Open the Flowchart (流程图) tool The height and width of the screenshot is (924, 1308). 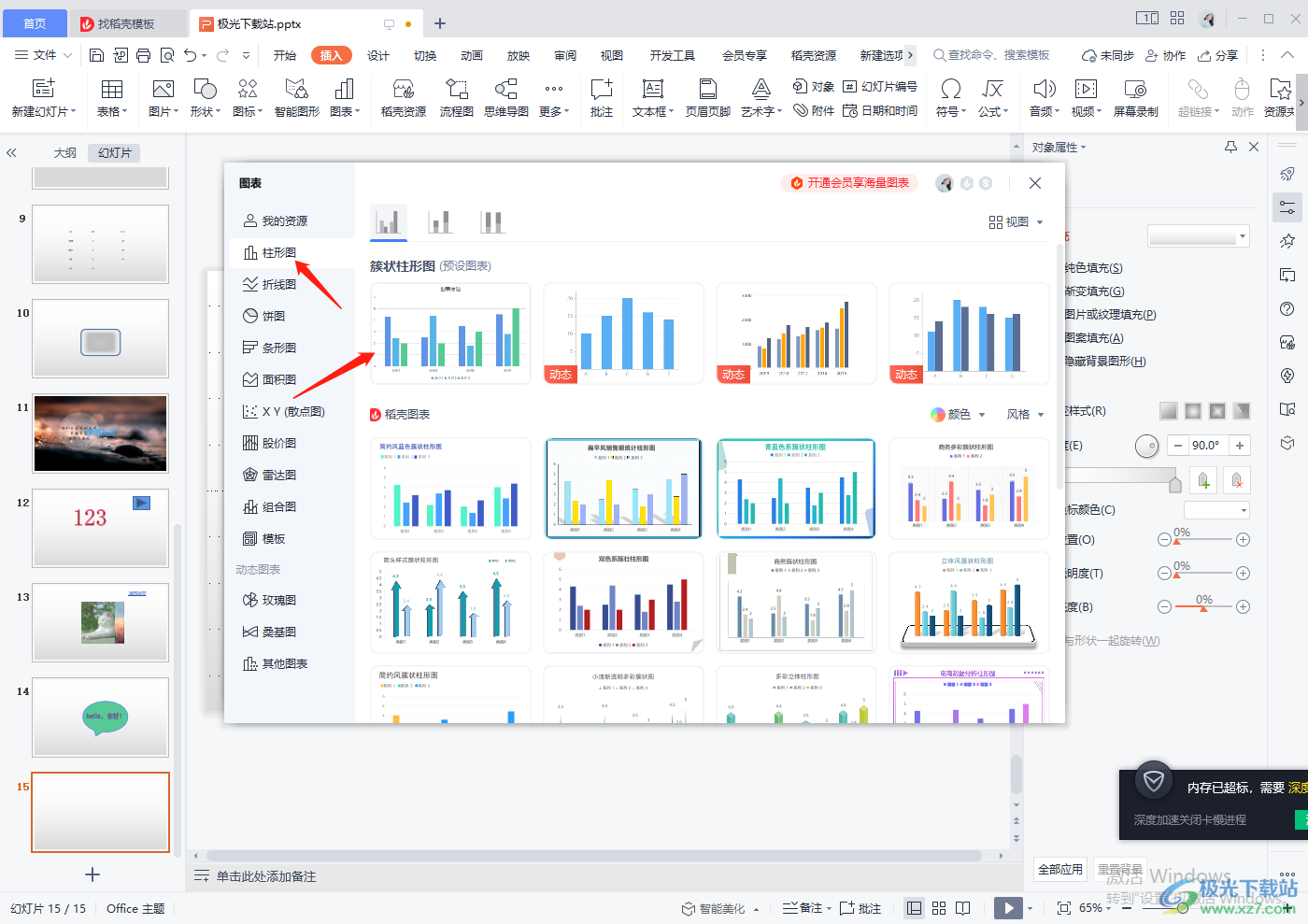[x=457, y=98]
